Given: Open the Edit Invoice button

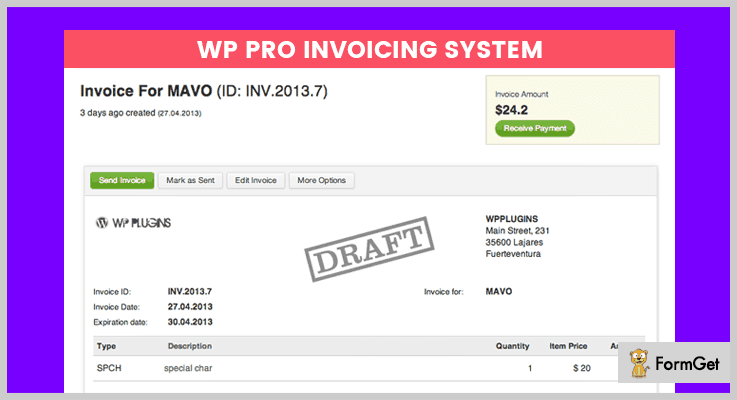Looking at the screenshot, I should tap(256, 180).
